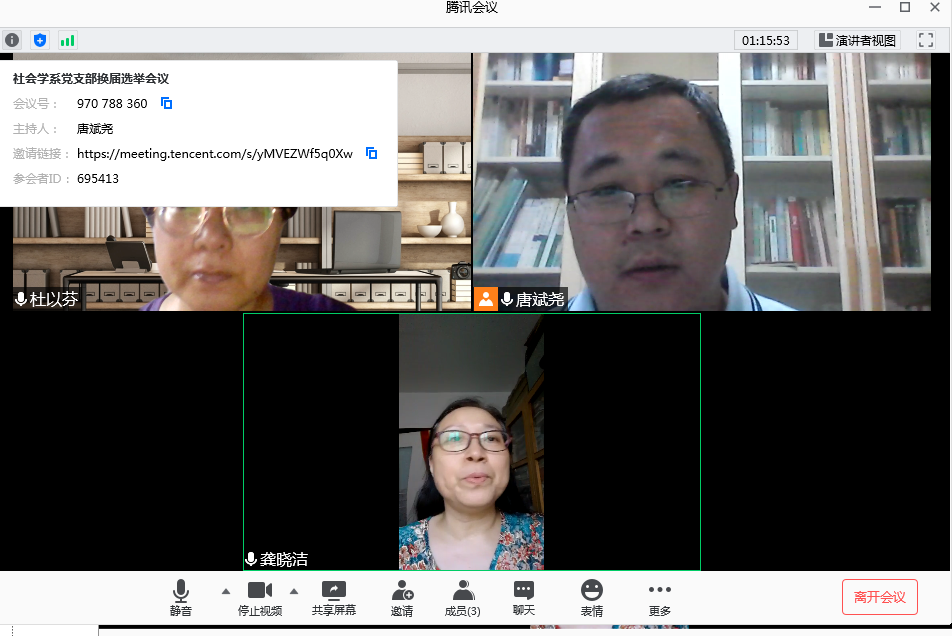Click the blue security shield icon
The width and height of the screenshot is (952, 636).
(x=40, y=40)
